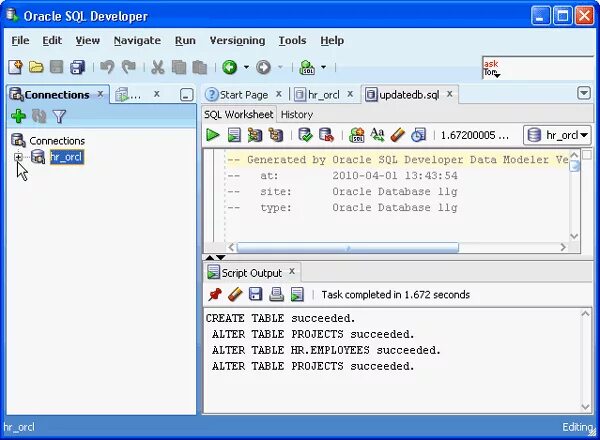
Task: Click the green plus New Connection icon
Action: (x=18, y=116)
